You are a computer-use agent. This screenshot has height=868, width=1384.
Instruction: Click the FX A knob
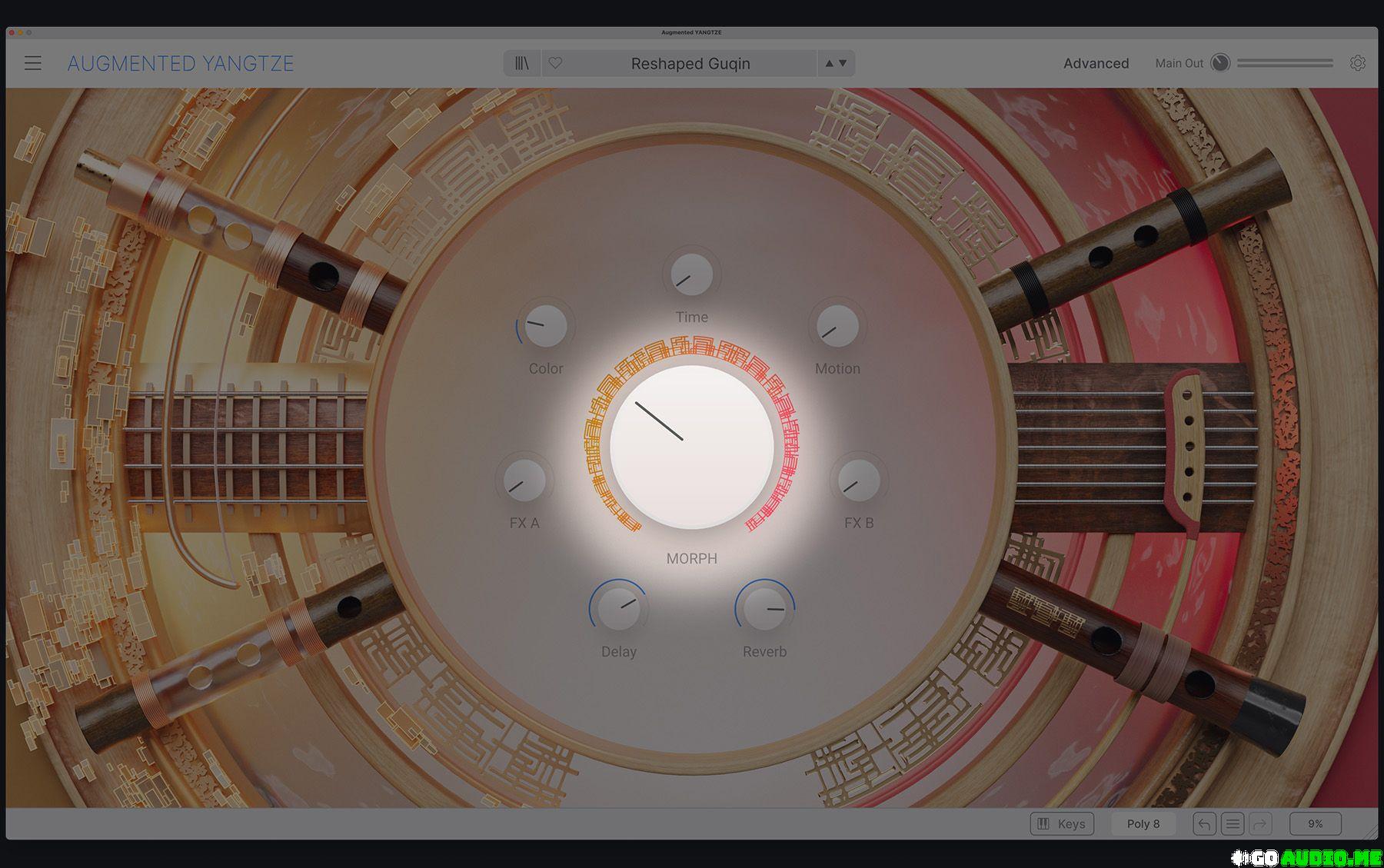[x=524, y=481]
